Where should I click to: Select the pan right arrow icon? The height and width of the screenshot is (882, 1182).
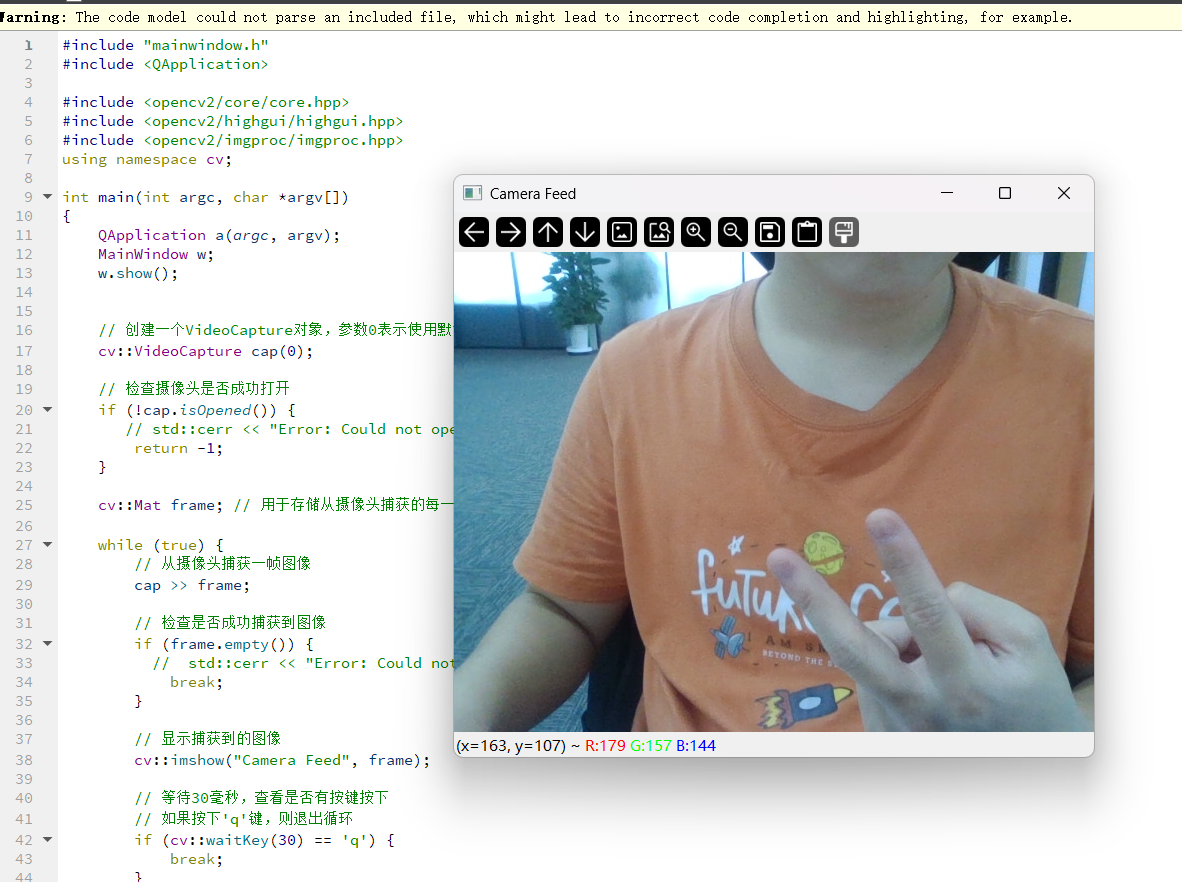pos(510,232)
